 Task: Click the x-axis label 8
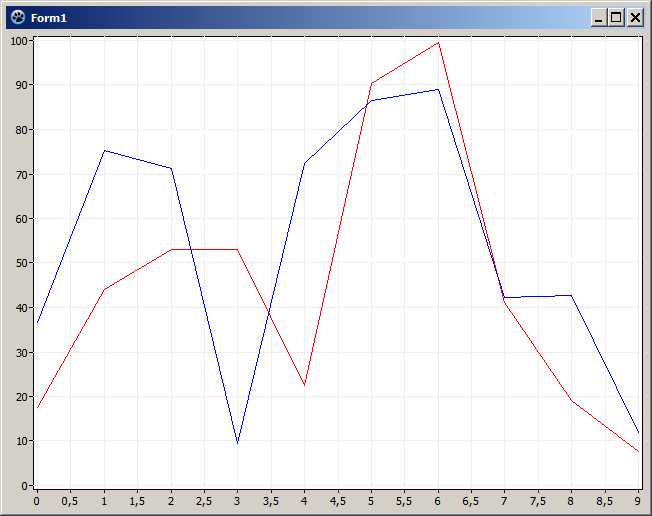[571, 501]
